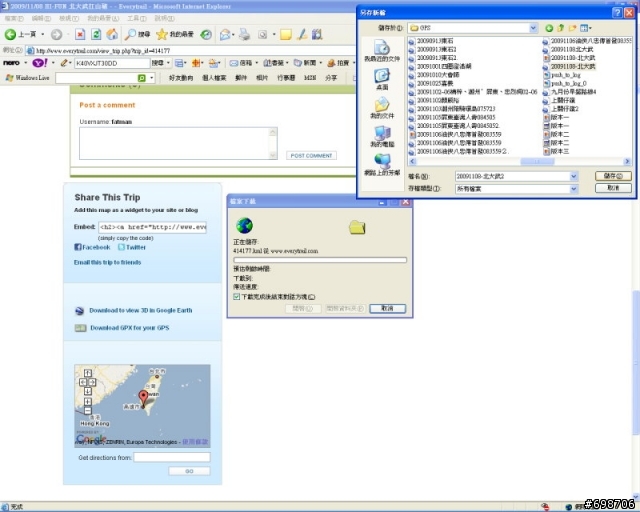Open the nero toolbar dropdown arrow

coord(25,63)
